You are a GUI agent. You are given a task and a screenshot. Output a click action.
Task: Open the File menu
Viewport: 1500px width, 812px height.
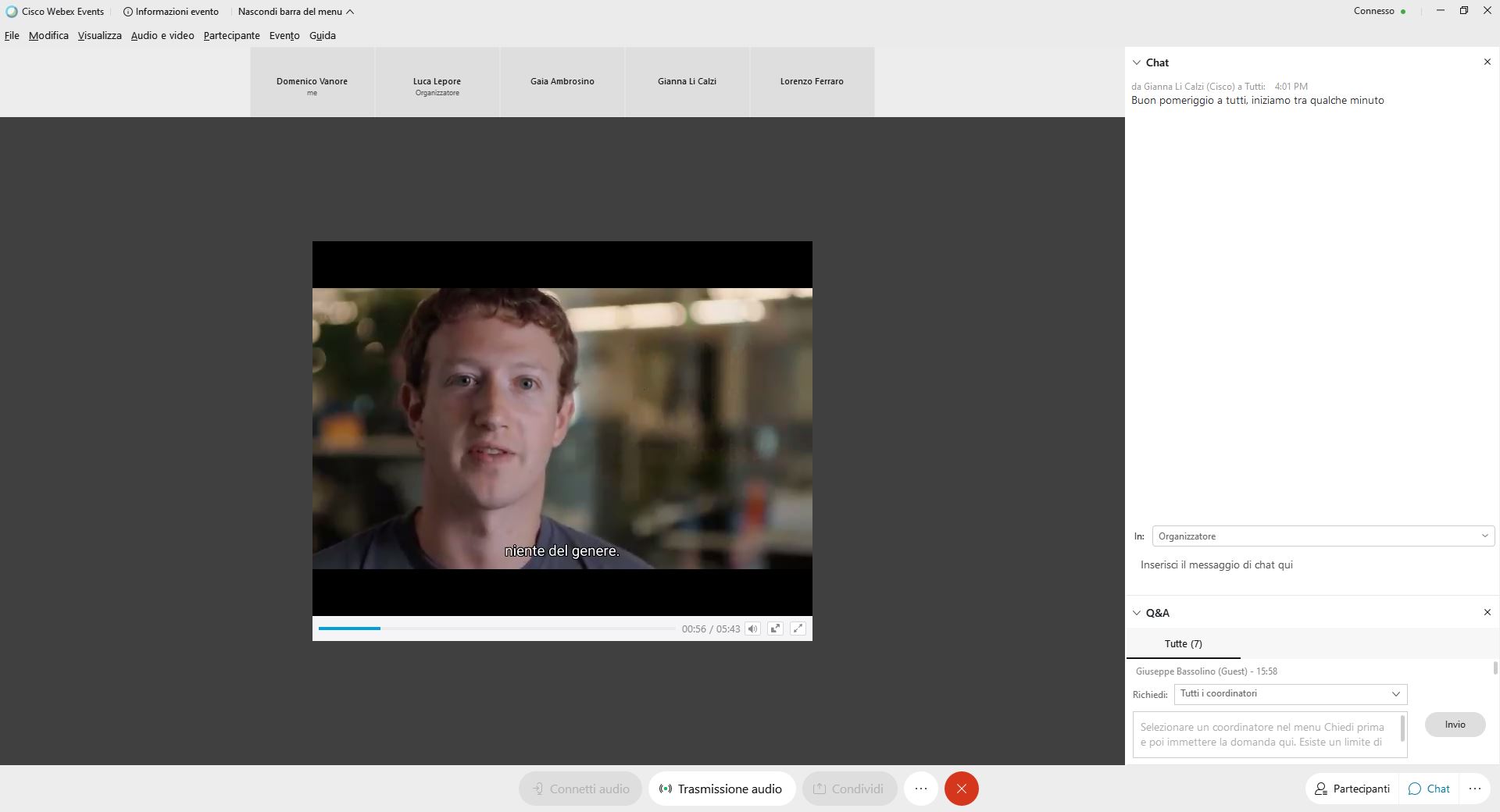tap(12, 36)
